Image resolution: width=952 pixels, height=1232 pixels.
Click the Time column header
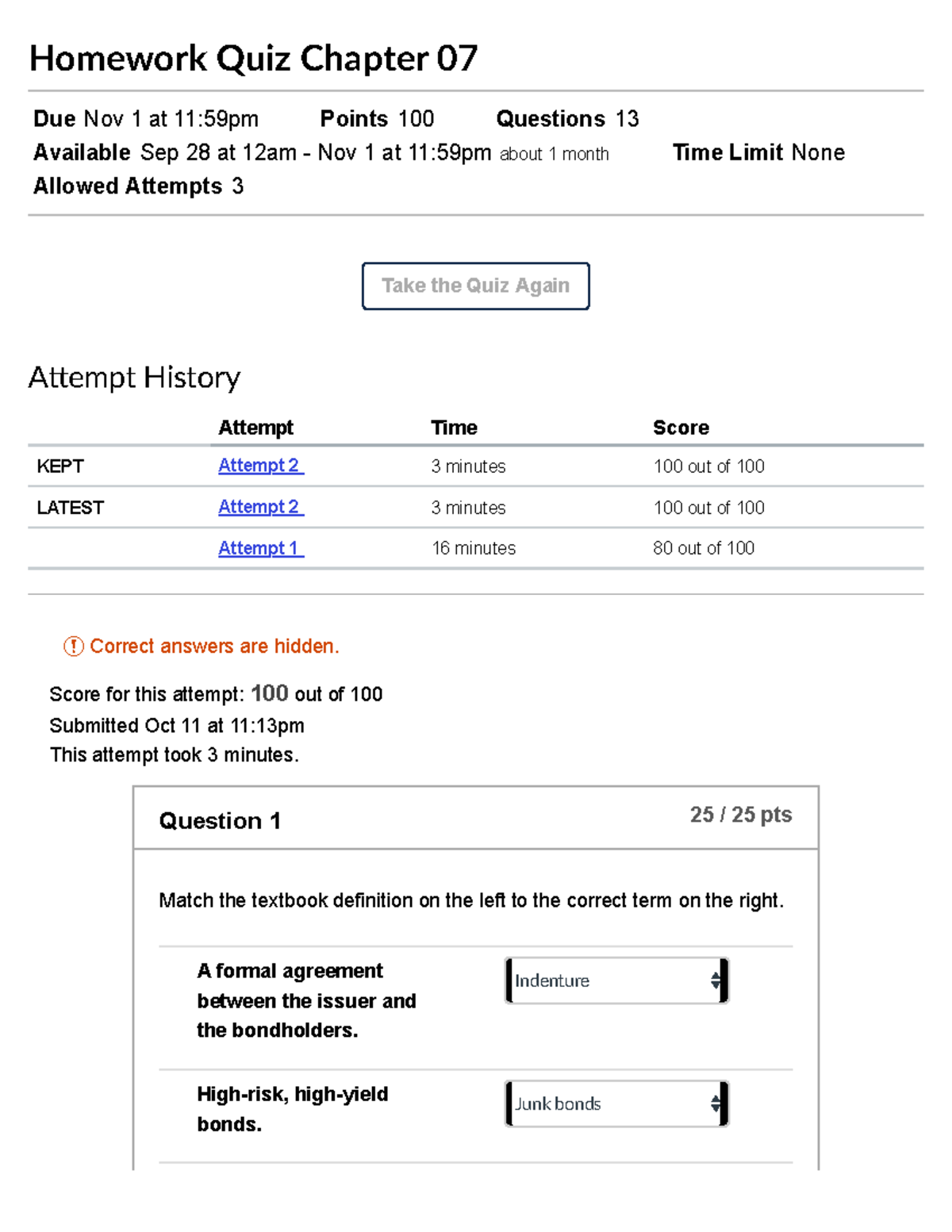pos(454,428)
